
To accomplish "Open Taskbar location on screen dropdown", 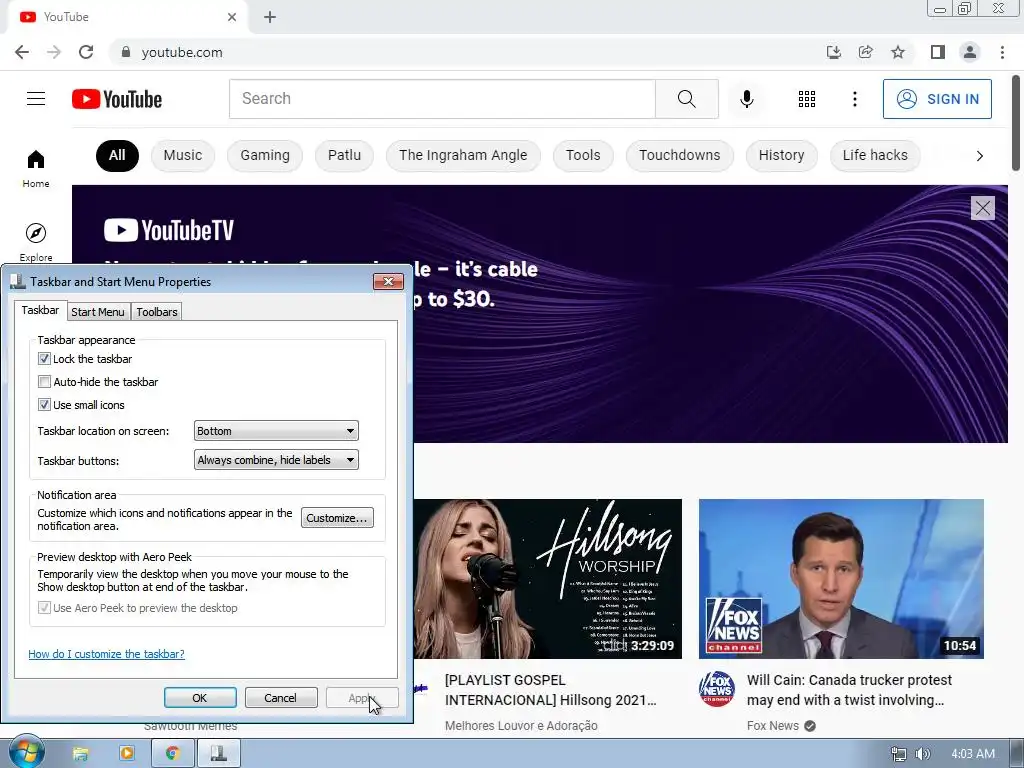I will tap(276, 431).
